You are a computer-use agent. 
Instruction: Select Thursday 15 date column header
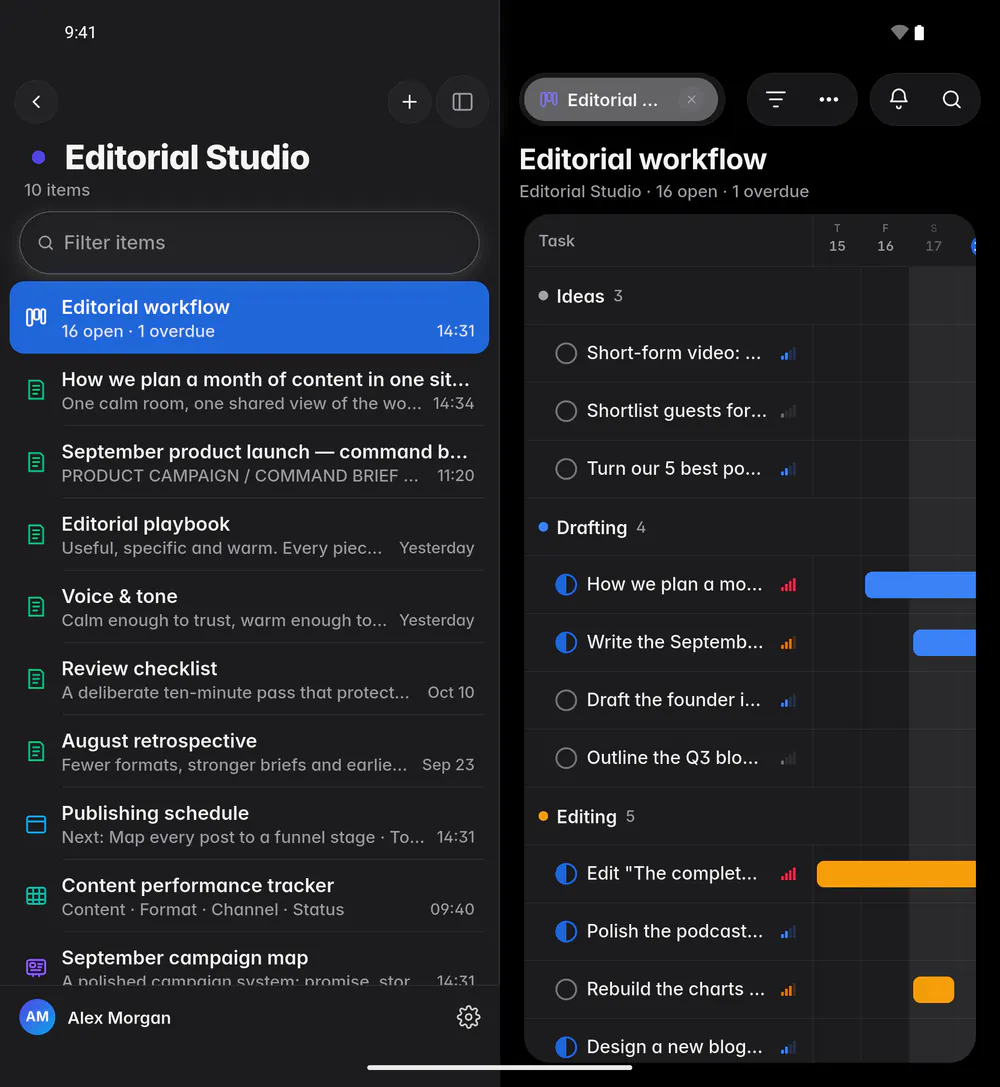pyautogui.click(x=837, y=238)
